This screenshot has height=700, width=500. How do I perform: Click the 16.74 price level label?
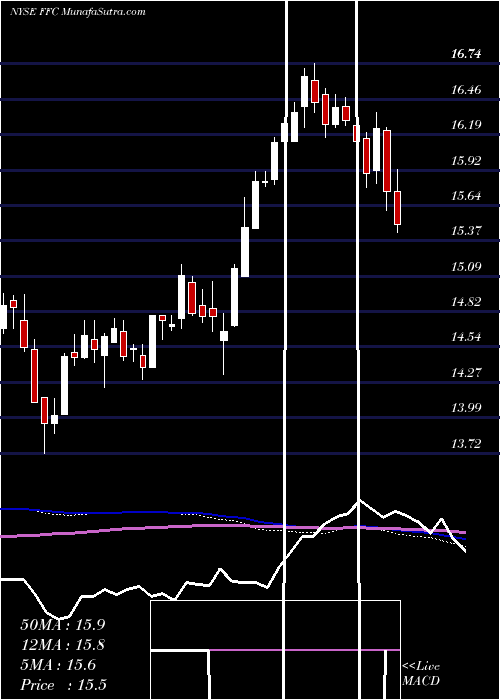tap(466, 54)
